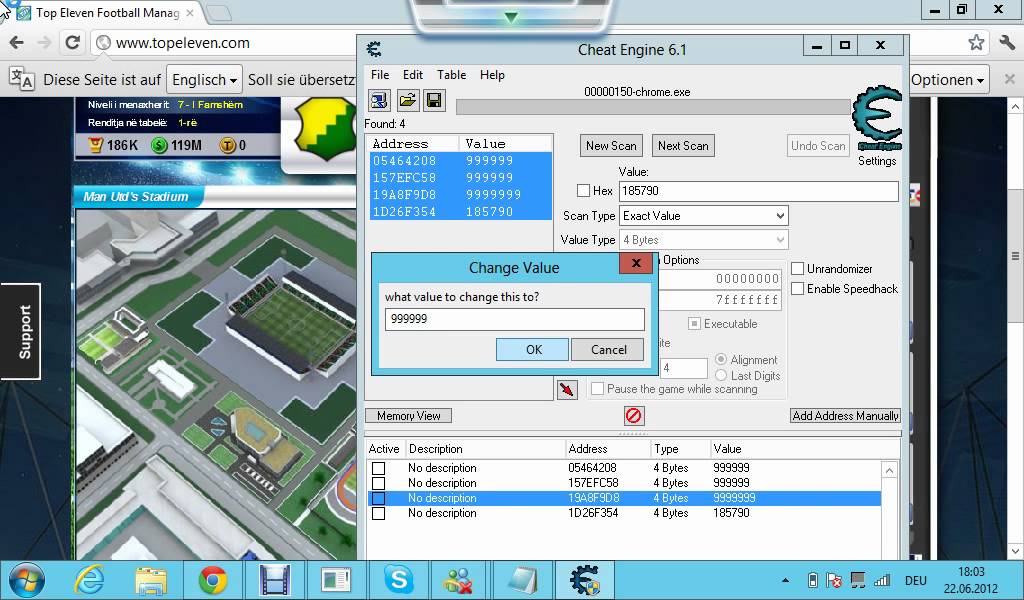Open Chrome wrench menu
The image size is (1024, 600).
(x=1006, y=43)
